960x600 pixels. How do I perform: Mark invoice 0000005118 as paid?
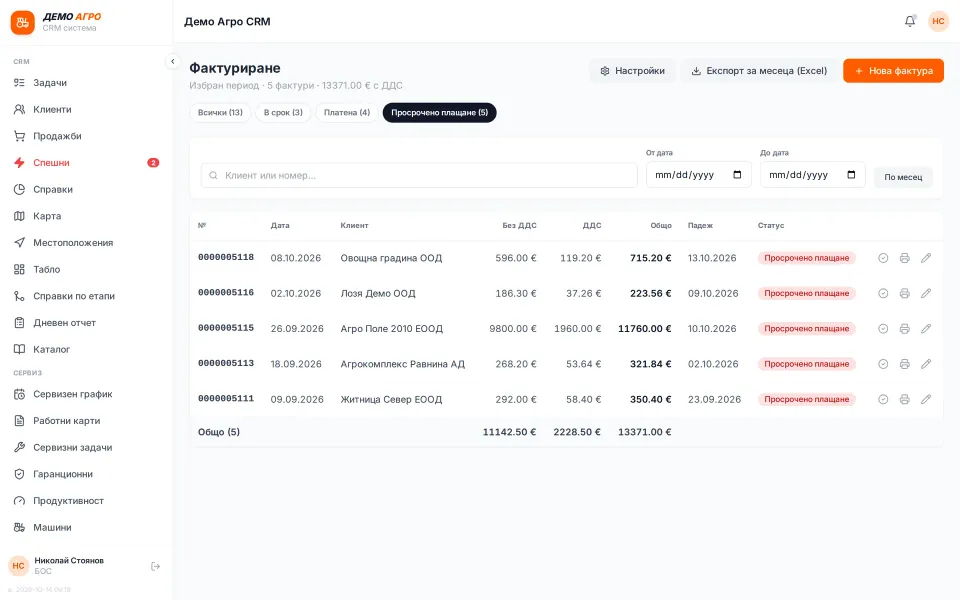tap(883, 258)
